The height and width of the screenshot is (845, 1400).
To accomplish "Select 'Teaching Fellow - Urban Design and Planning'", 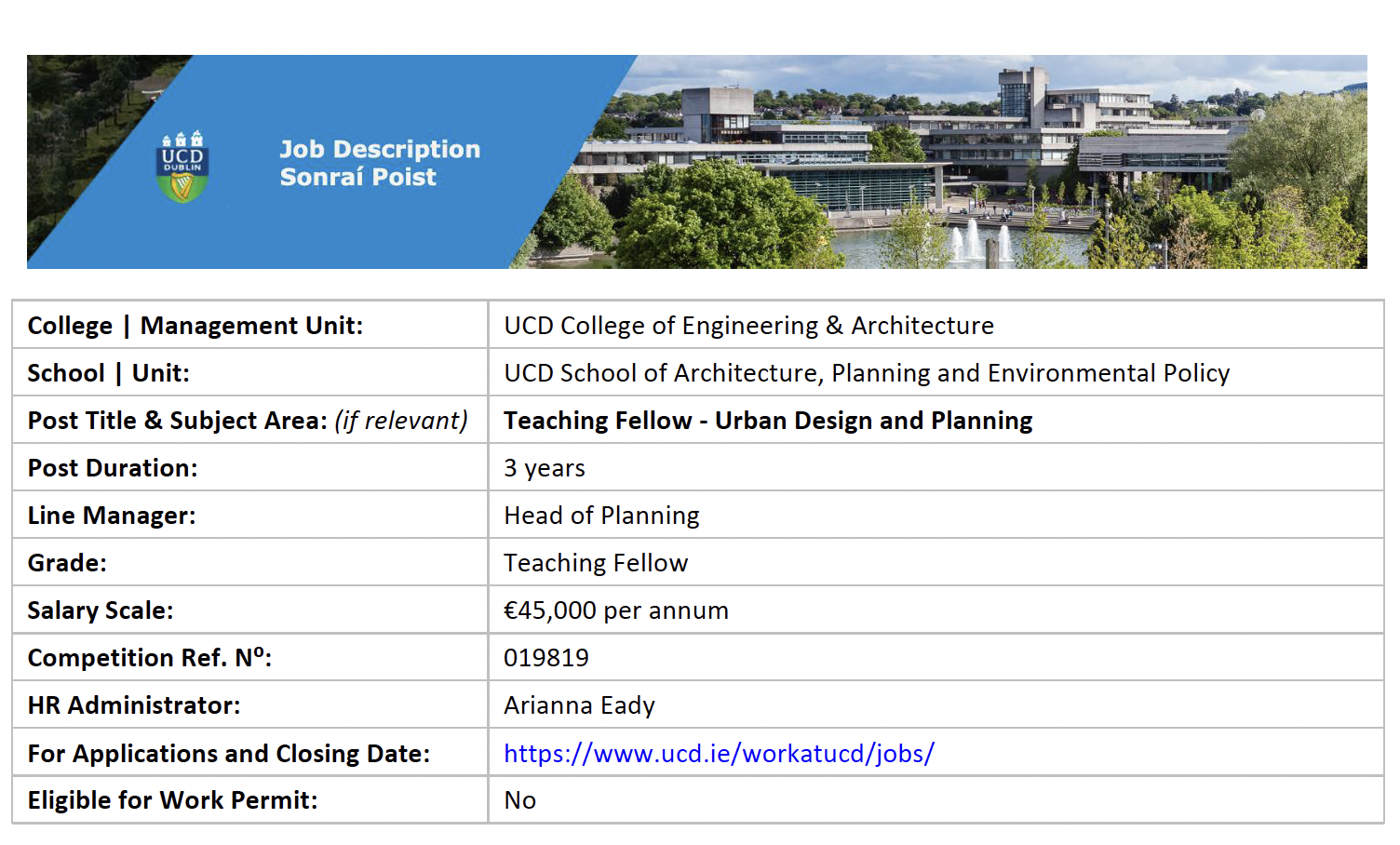I will [768, 421].
